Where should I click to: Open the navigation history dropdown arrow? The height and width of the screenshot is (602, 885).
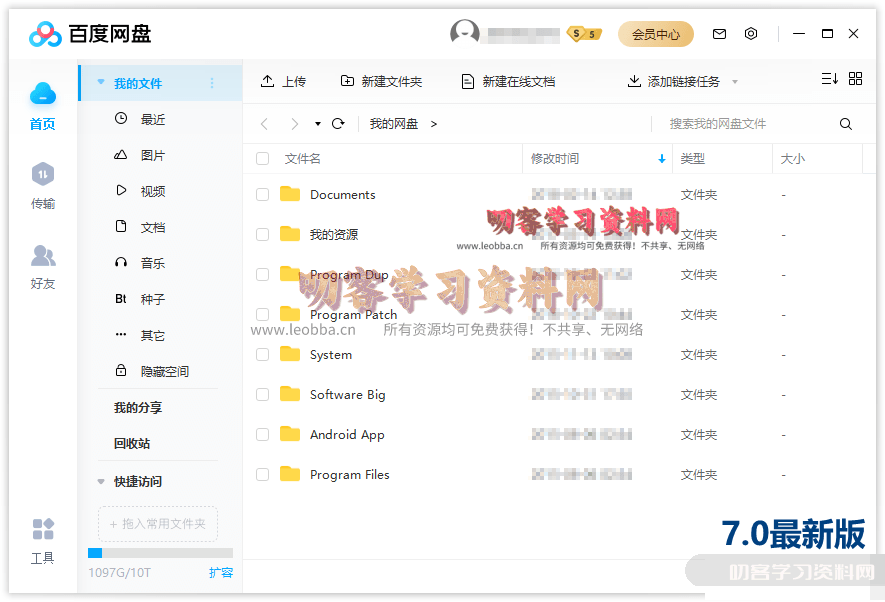[318, 124]
